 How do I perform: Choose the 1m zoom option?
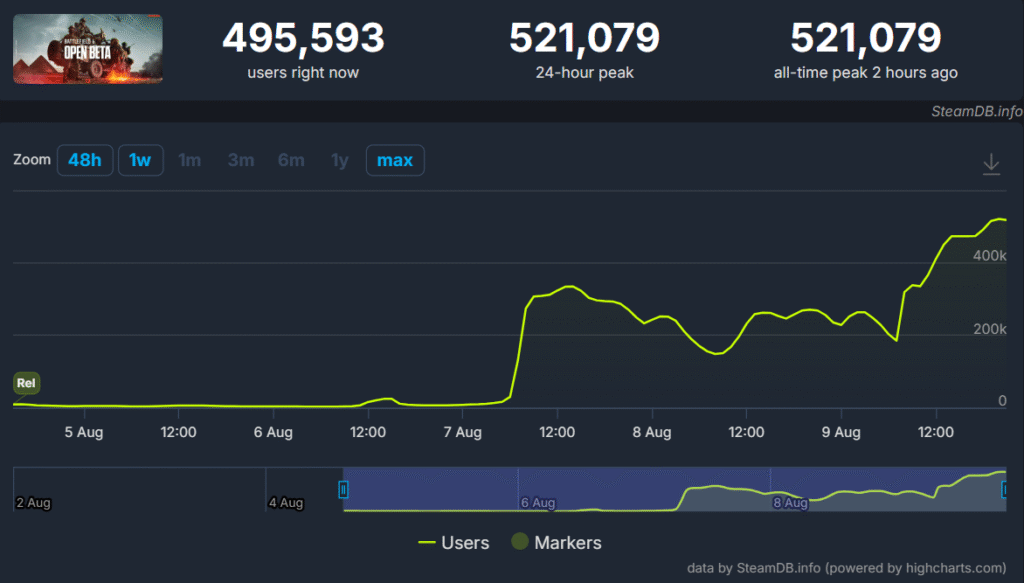(x=189, y=160)
